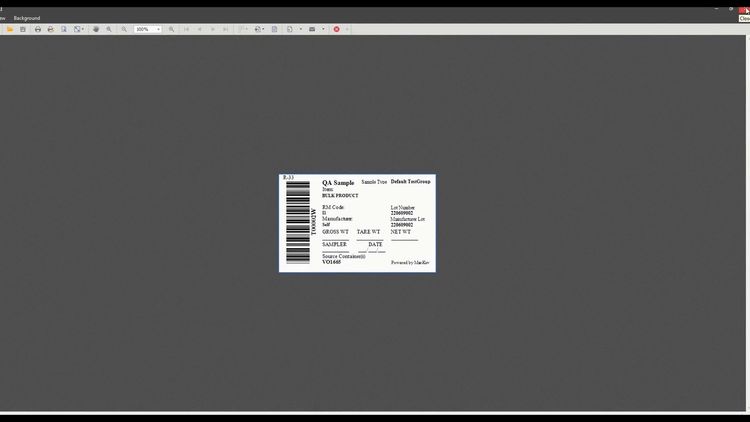The width and height of the screenshot is (750, 422).
Task: Toggle the Hand tool for panning
Action: [x=96, y=29]
